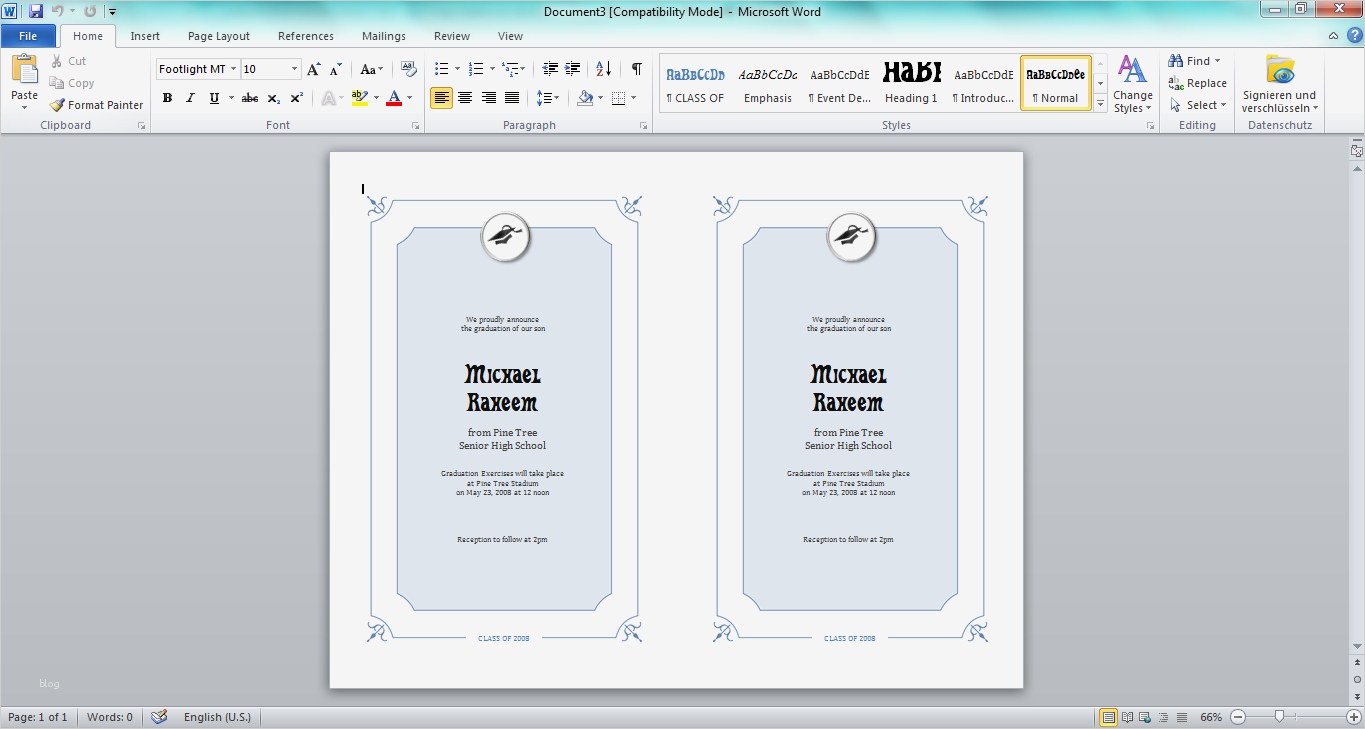Click the zoom slider handle
The height and width of the screenshot is (729, 1365).
point(1279,717)
